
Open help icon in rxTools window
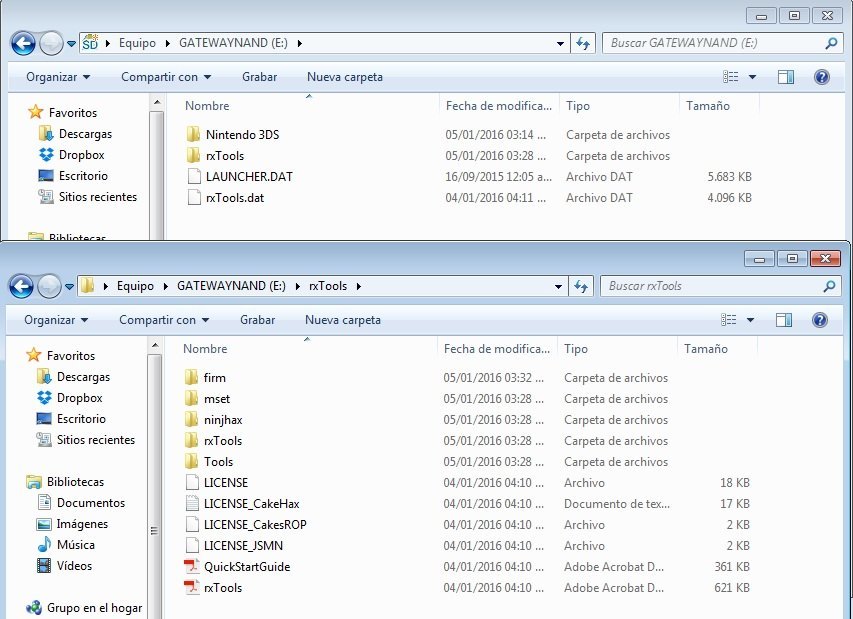pyautogui.click(x=819, y=320)
